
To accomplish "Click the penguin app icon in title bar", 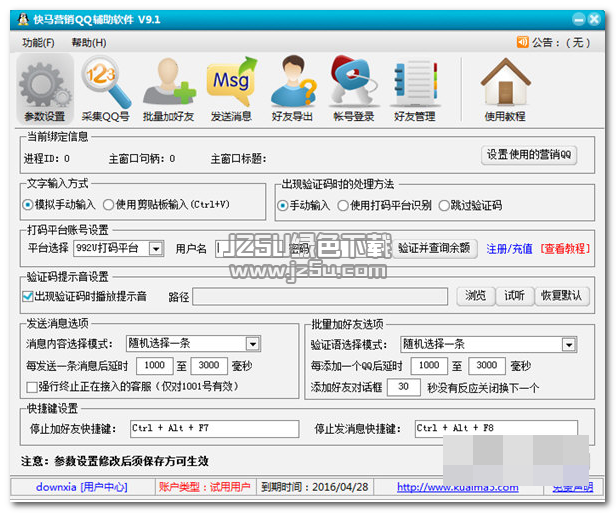I will click(23, 19).
